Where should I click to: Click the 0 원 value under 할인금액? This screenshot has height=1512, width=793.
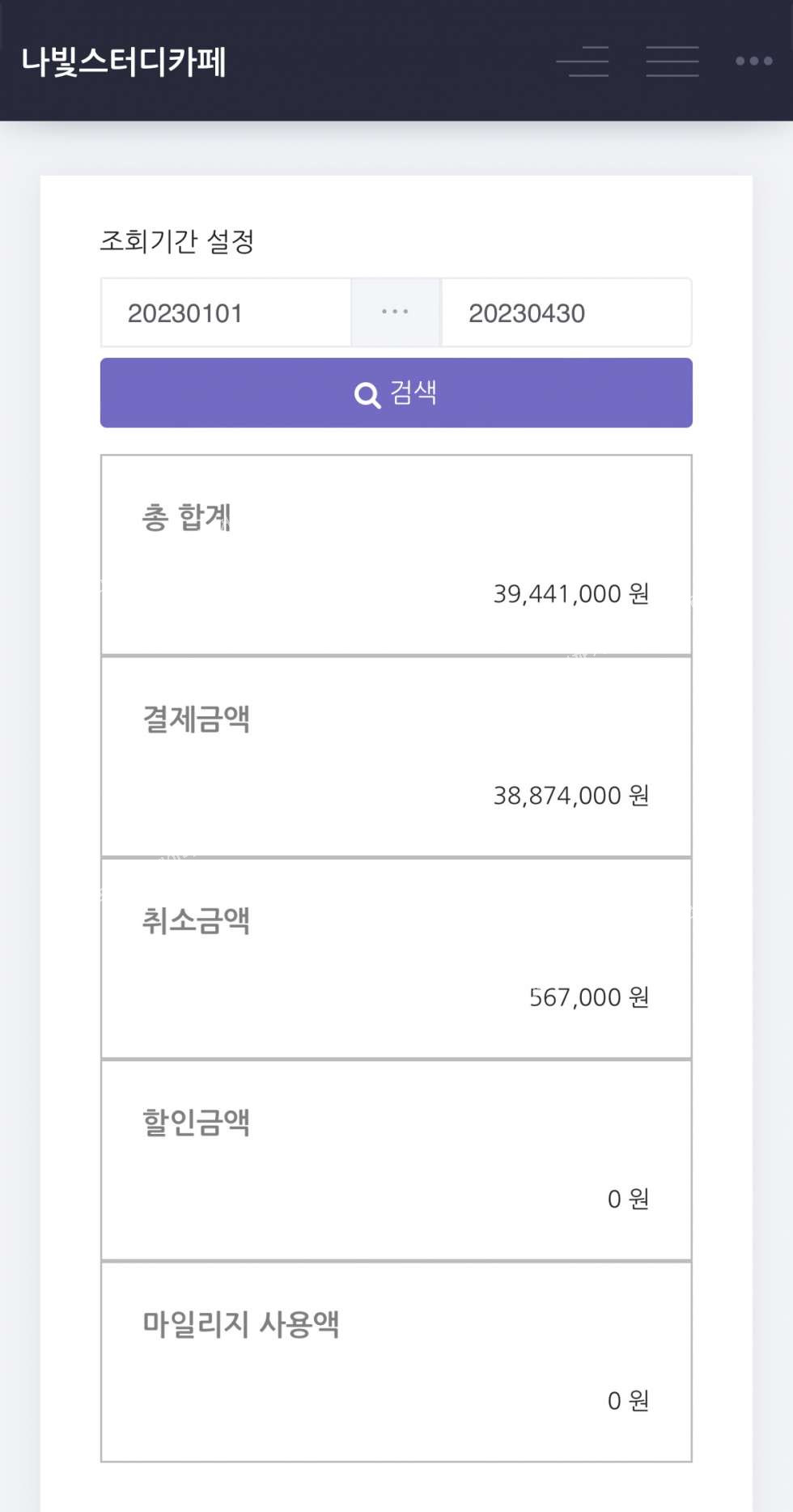[628, 1199]
